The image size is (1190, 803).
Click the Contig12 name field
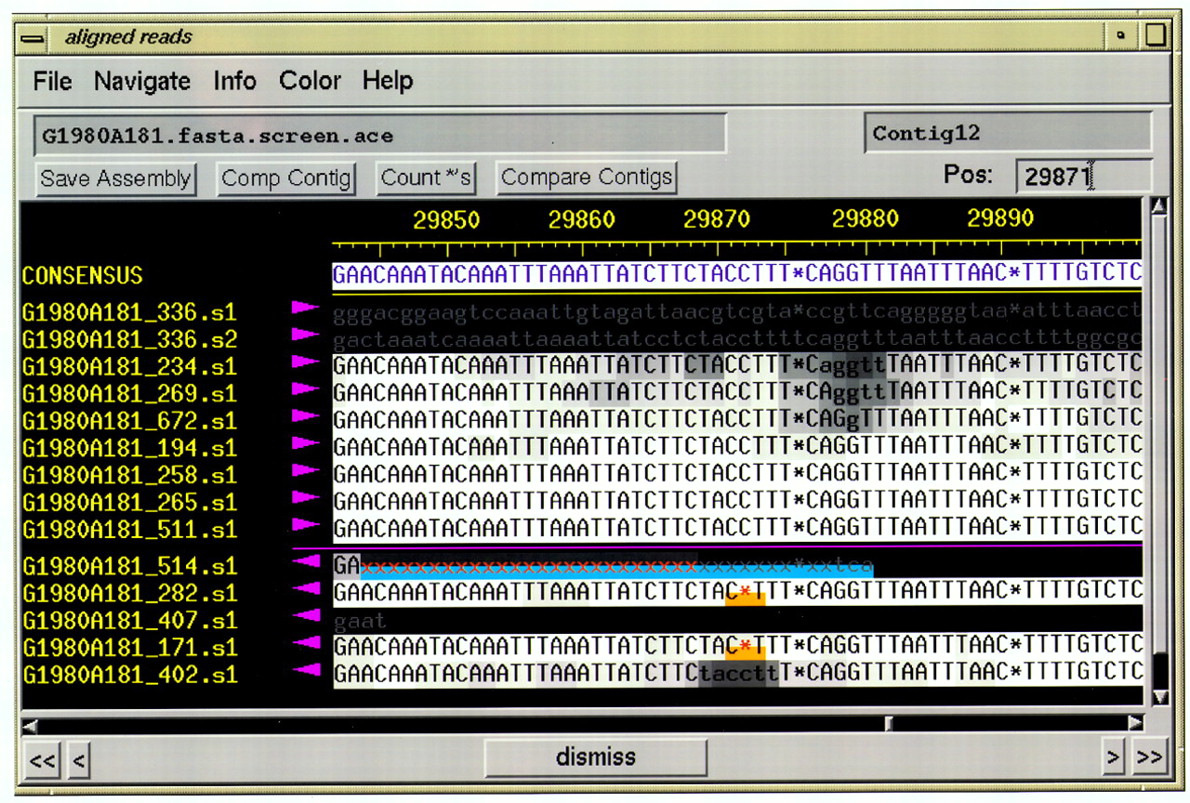click(1008, 133)
